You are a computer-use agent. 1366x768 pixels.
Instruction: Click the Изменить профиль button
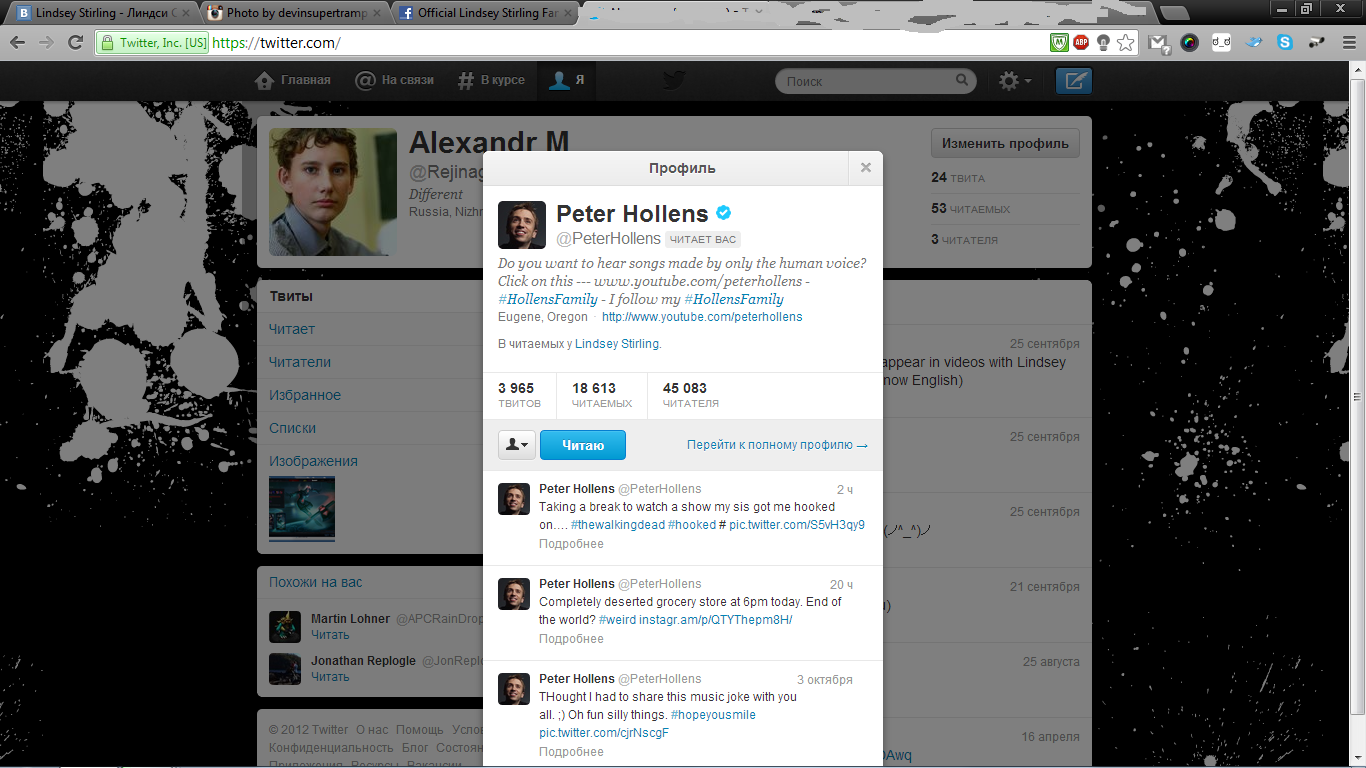click(1005, 143)
